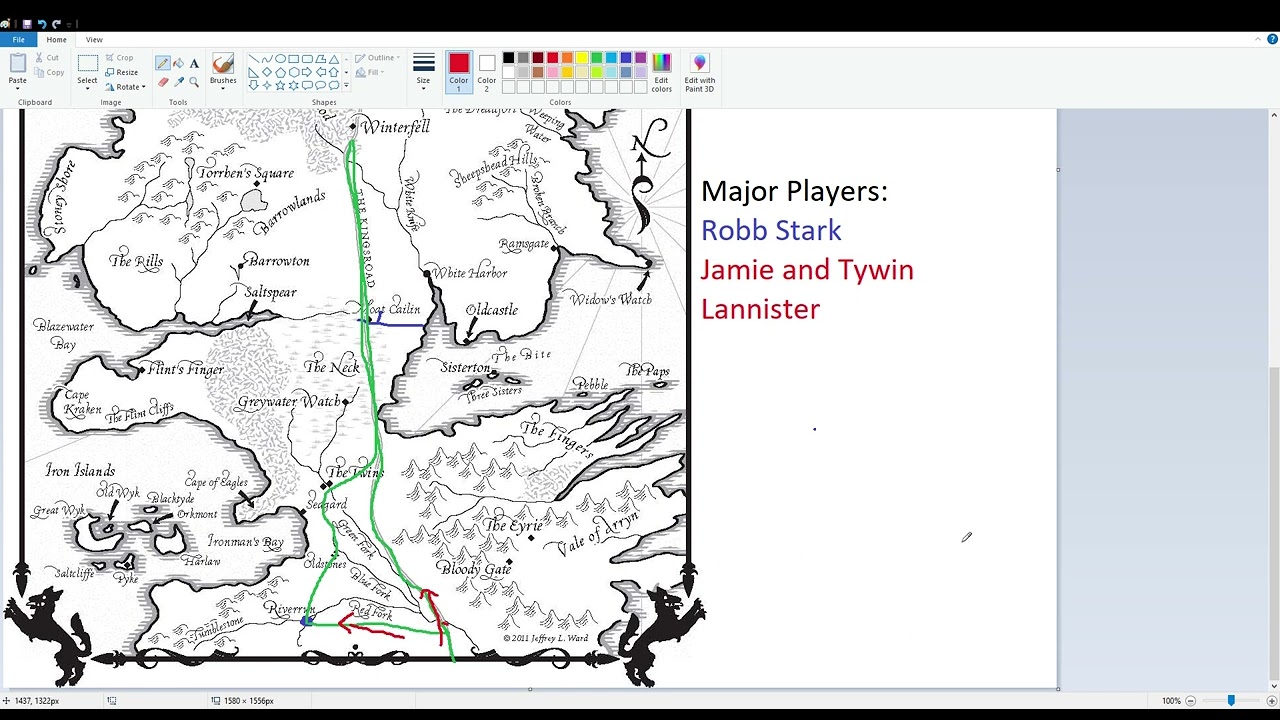The image size is (1280, 720).
Task: Open the shape Outline dropdown
Action: point(377,58)
